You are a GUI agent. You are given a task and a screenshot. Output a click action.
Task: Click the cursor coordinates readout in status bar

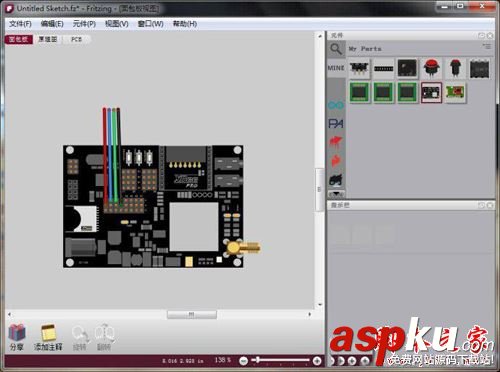pos(183,361)
